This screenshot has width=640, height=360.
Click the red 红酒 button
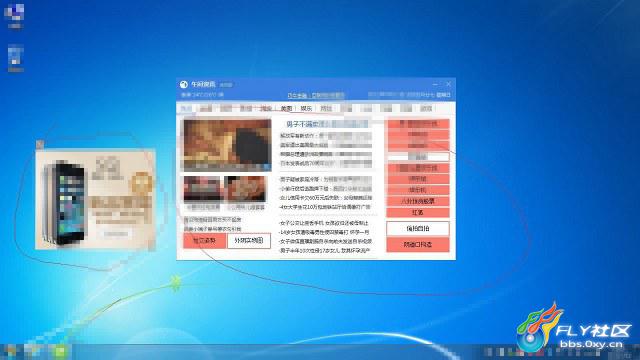418,213
